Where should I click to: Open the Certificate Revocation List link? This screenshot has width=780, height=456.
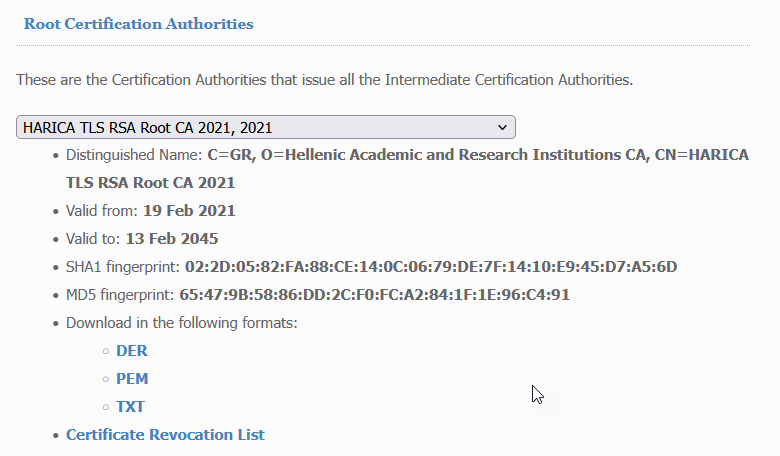[x=165, y=435]
